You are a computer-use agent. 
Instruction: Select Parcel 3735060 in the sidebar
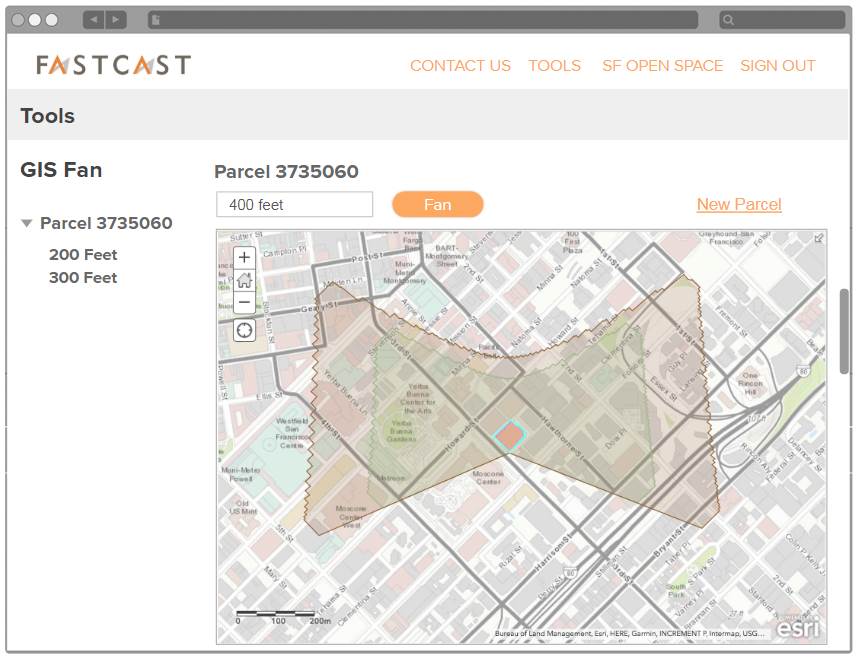click(x=106, y=223)
